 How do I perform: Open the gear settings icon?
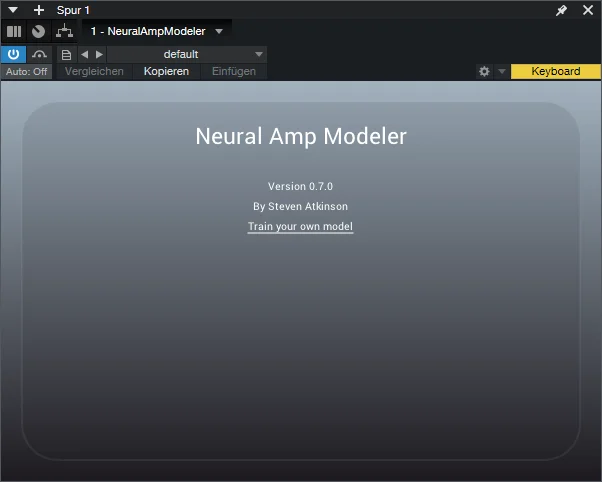pos(485,71)
